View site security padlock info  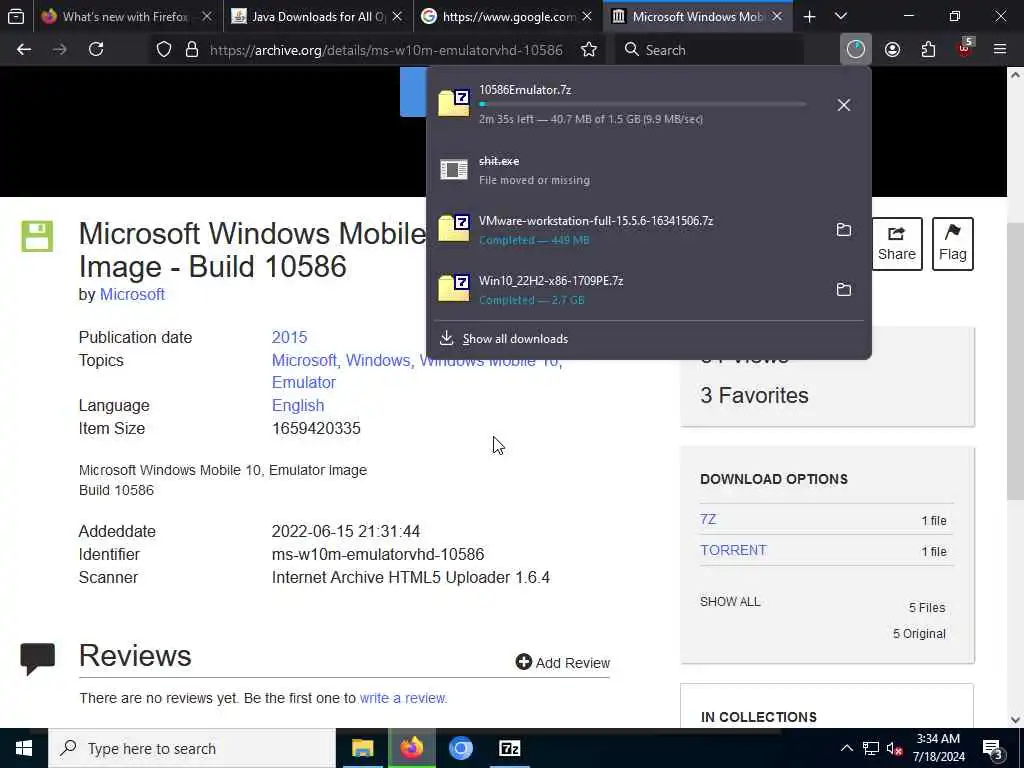[x=192, y=50]
